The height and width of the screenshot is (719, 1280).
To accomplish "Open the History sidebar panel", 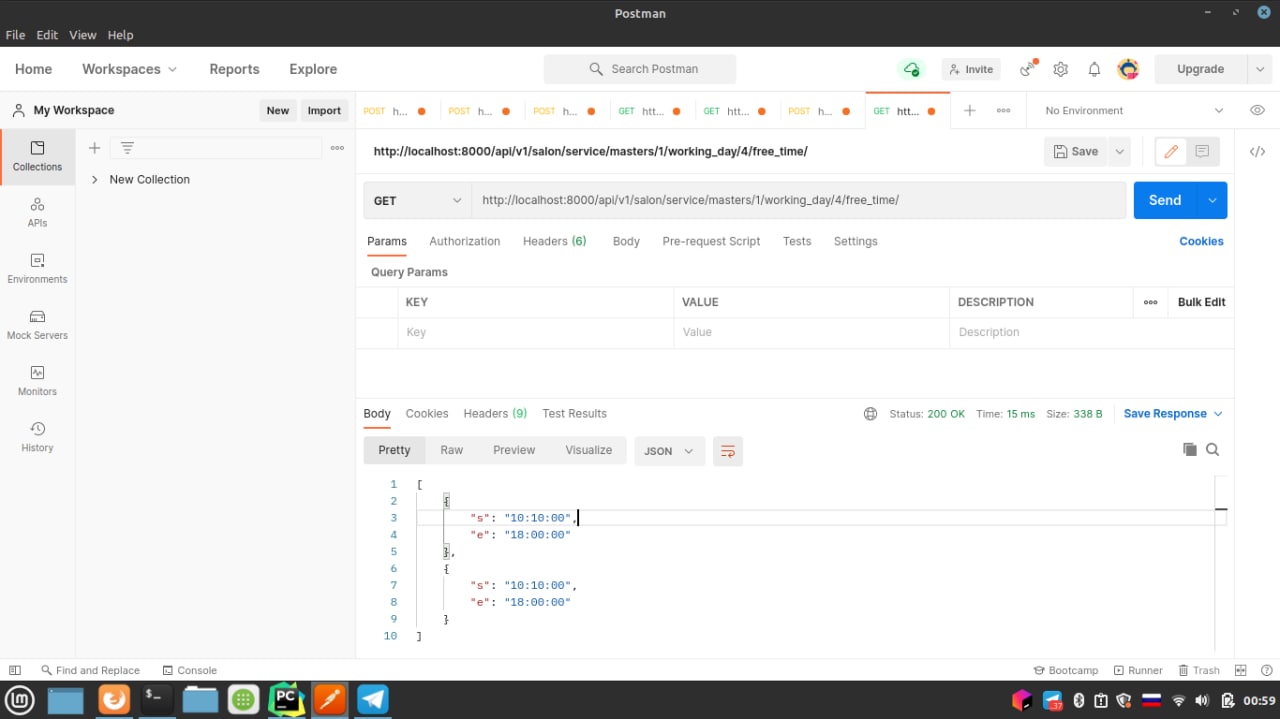I will click(37, 437).
